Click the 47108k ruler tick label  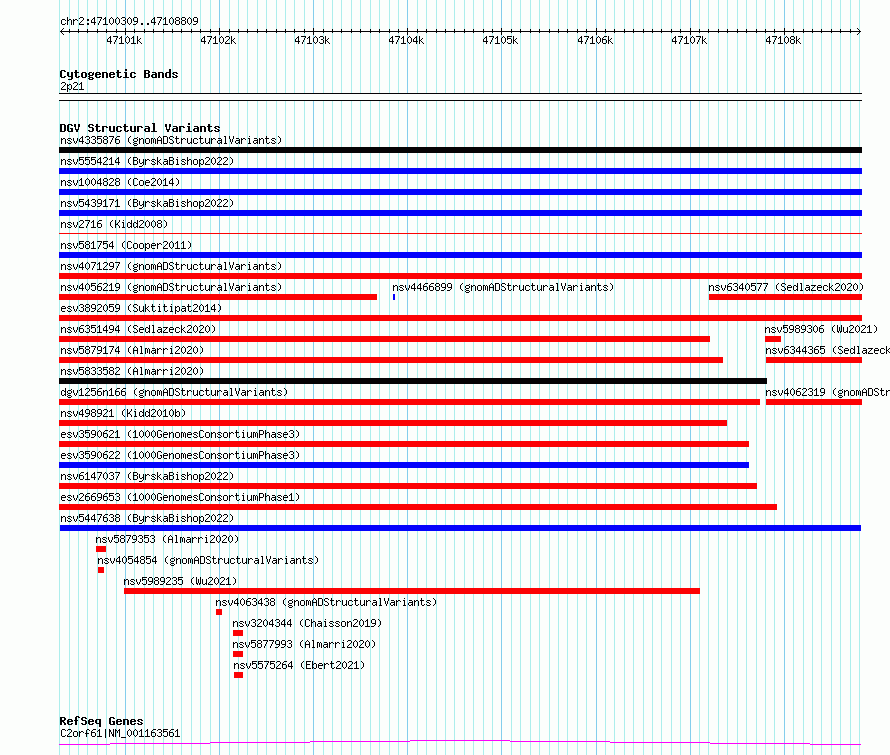click(x=783, y=40)
